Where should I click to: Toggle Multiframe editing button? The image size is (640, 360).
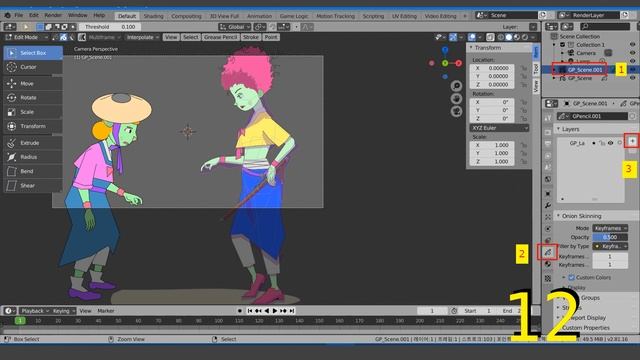(82, 37)
